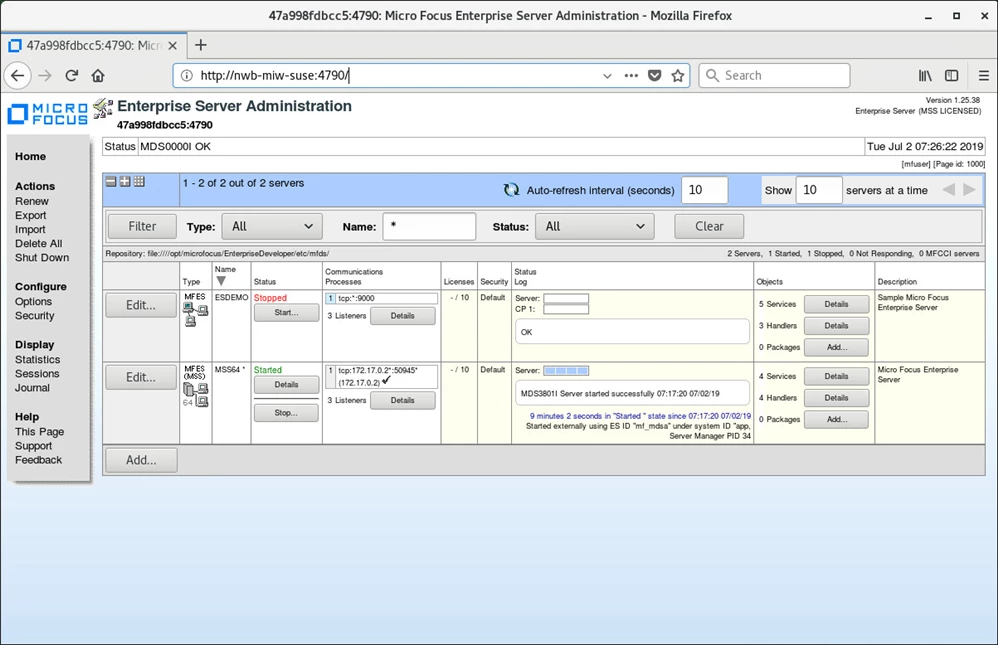Click Name column sort triangle
The width and height of the screenshot is (998, 645).
coord(221,281)
